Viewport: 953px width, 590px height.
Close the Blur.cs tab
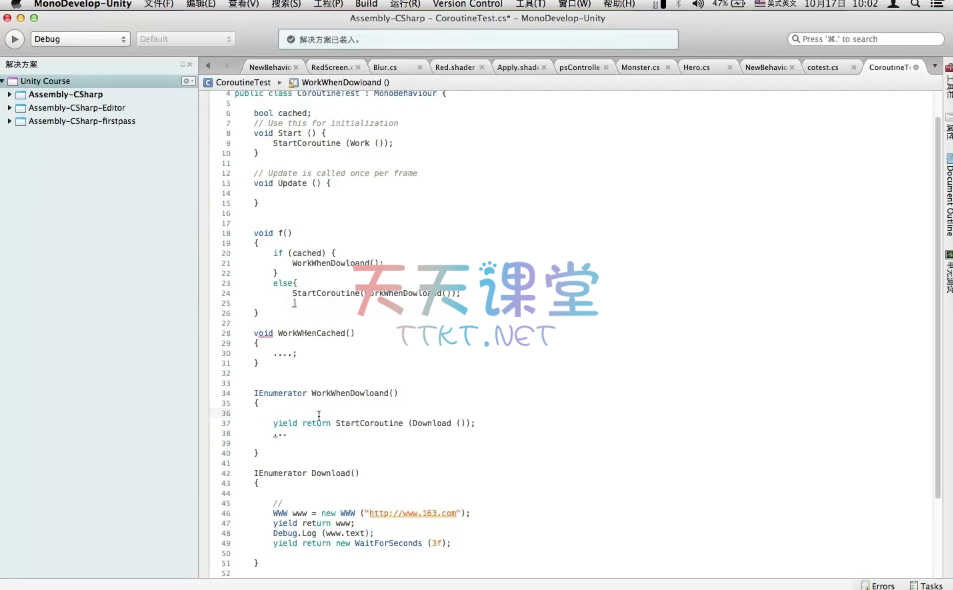(x=419, y=68)
